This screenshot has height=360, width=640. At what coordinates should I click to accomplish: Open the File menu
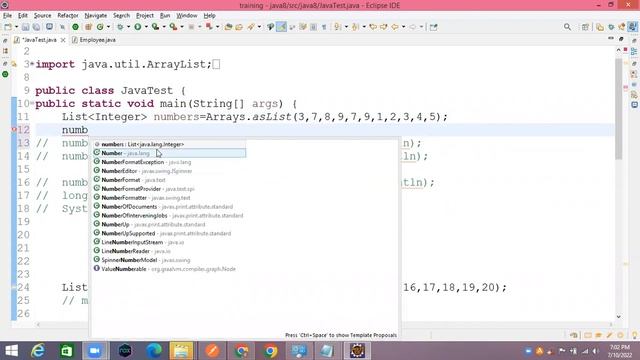7,16
